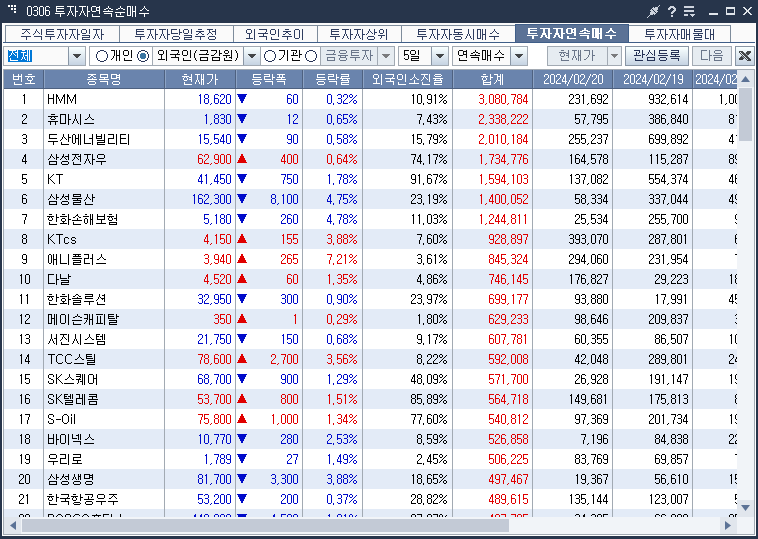Select the 삼성물산 stock name

coord(71,199)
